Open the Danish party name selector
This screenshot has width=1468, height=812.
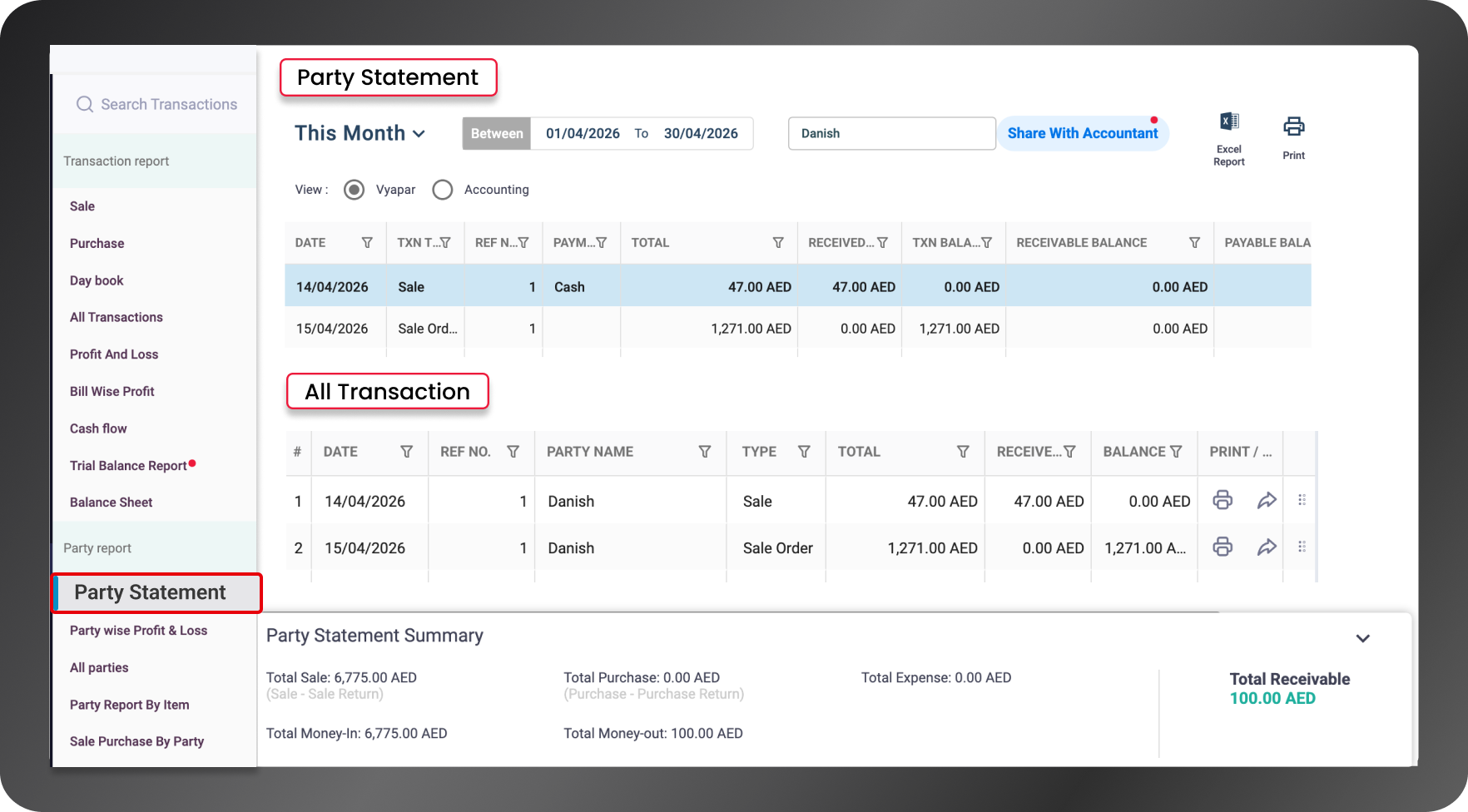891,133
